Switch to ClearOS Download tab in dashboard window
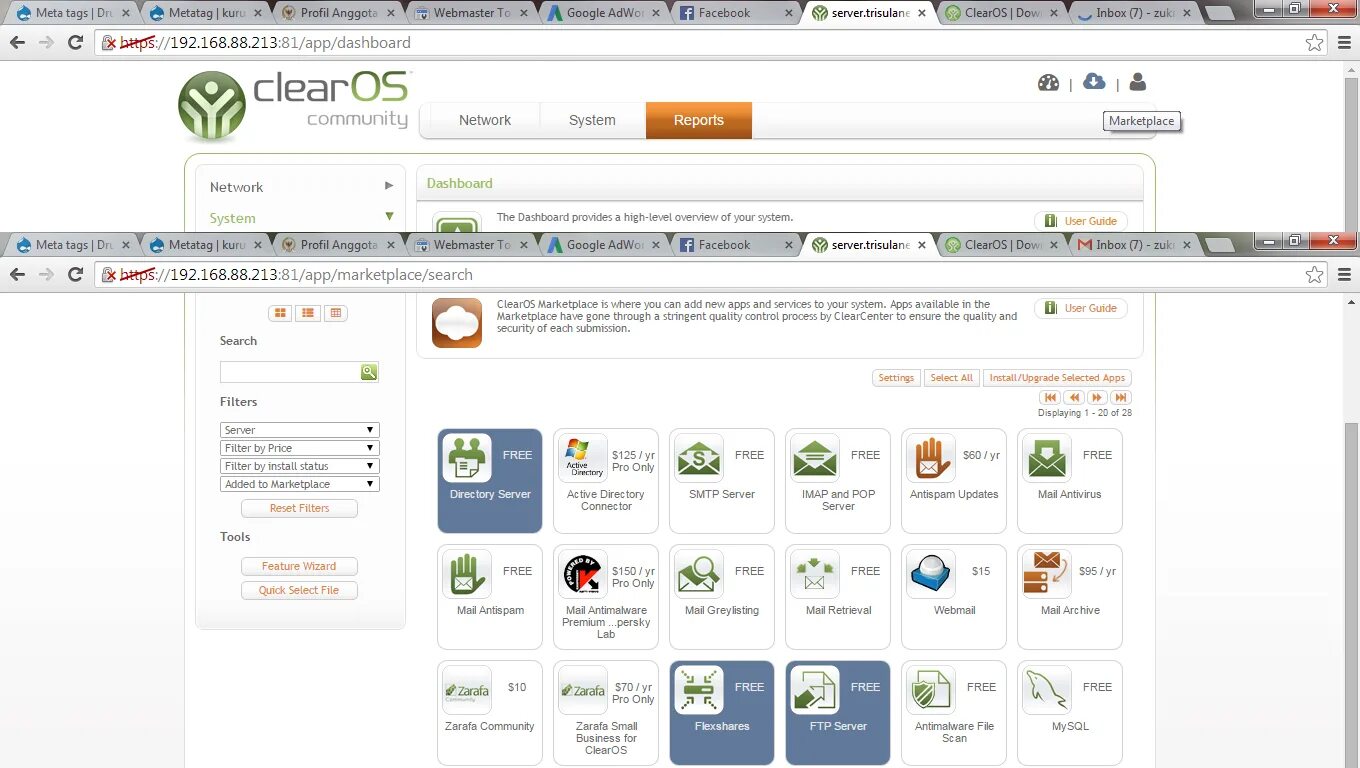The height and width of the screenshot is (768, 1360). pos(999,13)
